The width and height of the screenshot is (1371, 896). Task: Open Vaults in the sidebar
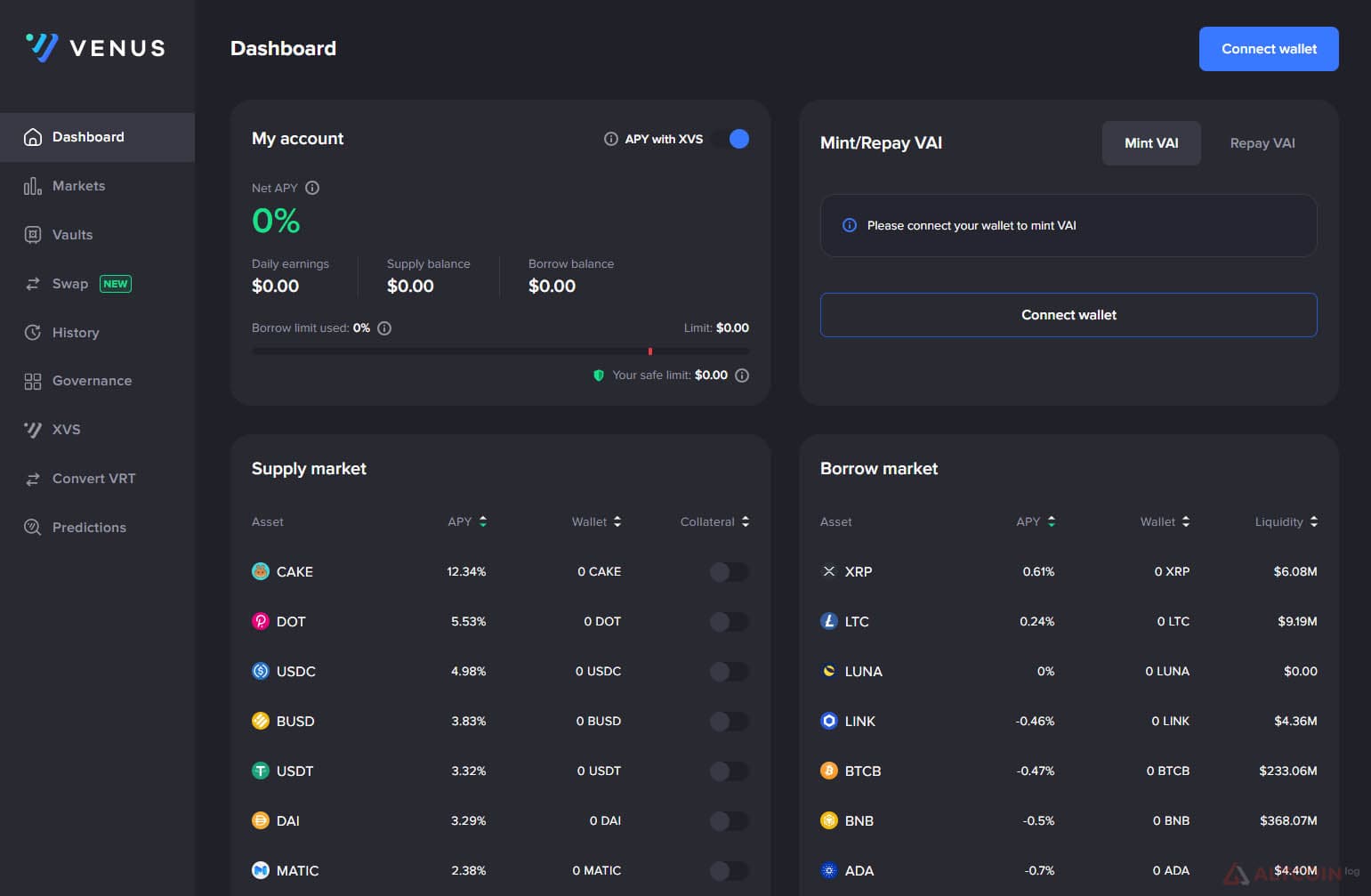pos(97,235)
